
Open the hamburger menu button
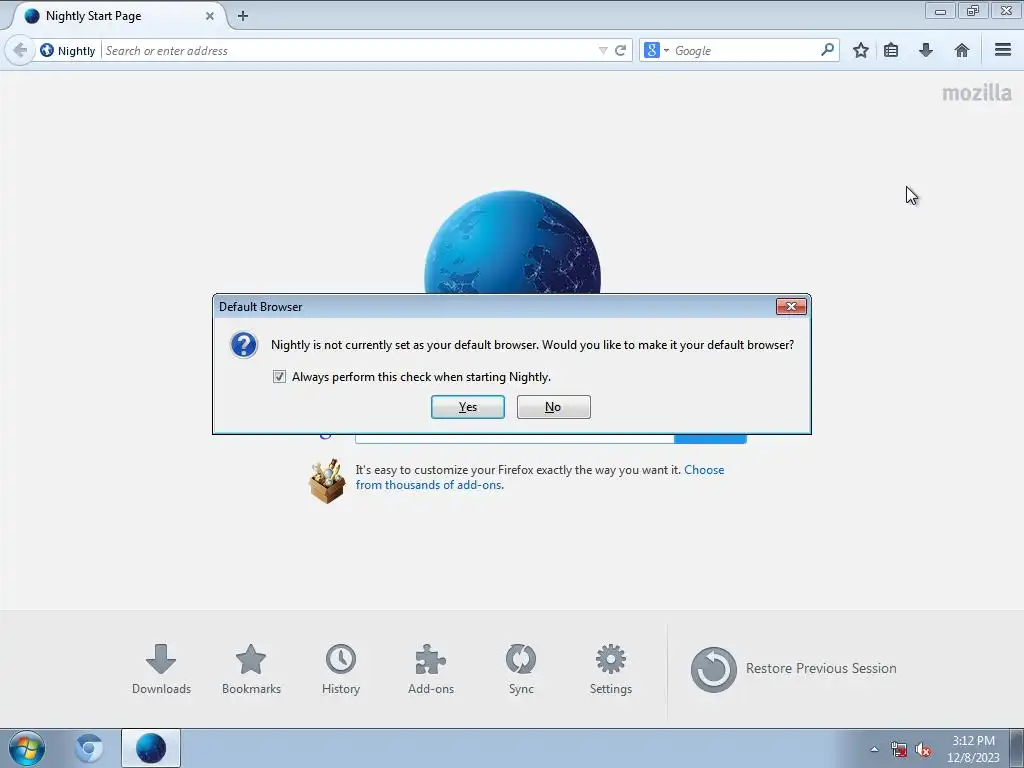(x=1003, y=50)
